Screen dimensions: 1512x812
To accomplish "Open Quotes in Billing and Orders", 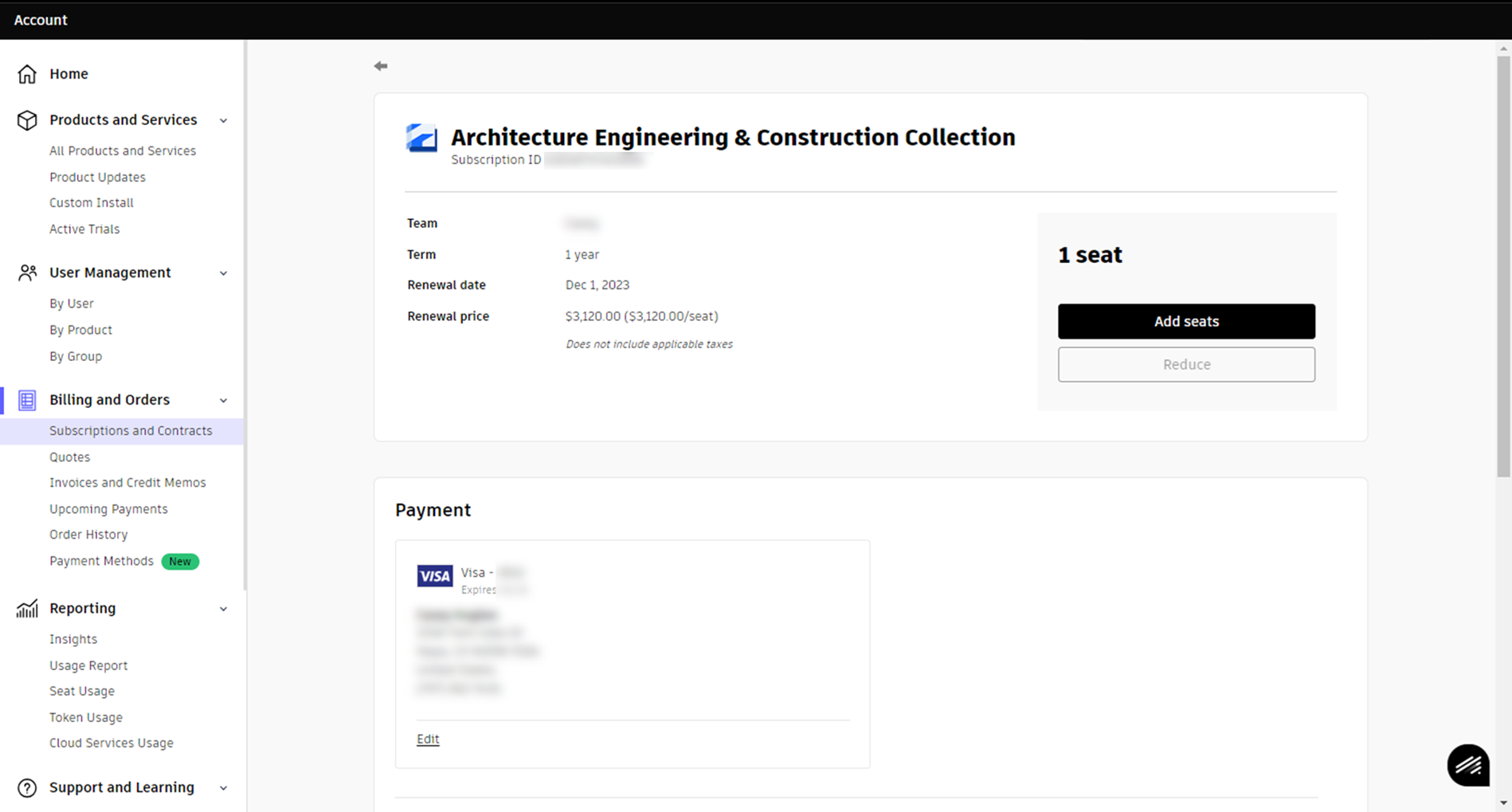I will click(x=70, y=457).
